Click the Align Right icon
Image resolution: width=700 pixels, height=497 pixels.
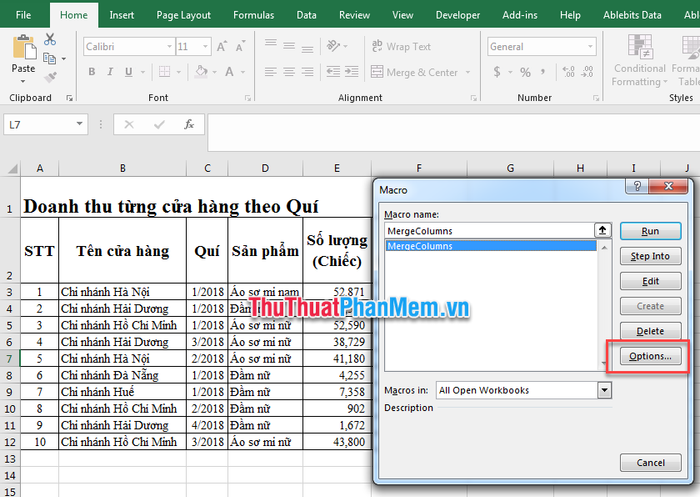pyautogui.click(x=307, y=71)
